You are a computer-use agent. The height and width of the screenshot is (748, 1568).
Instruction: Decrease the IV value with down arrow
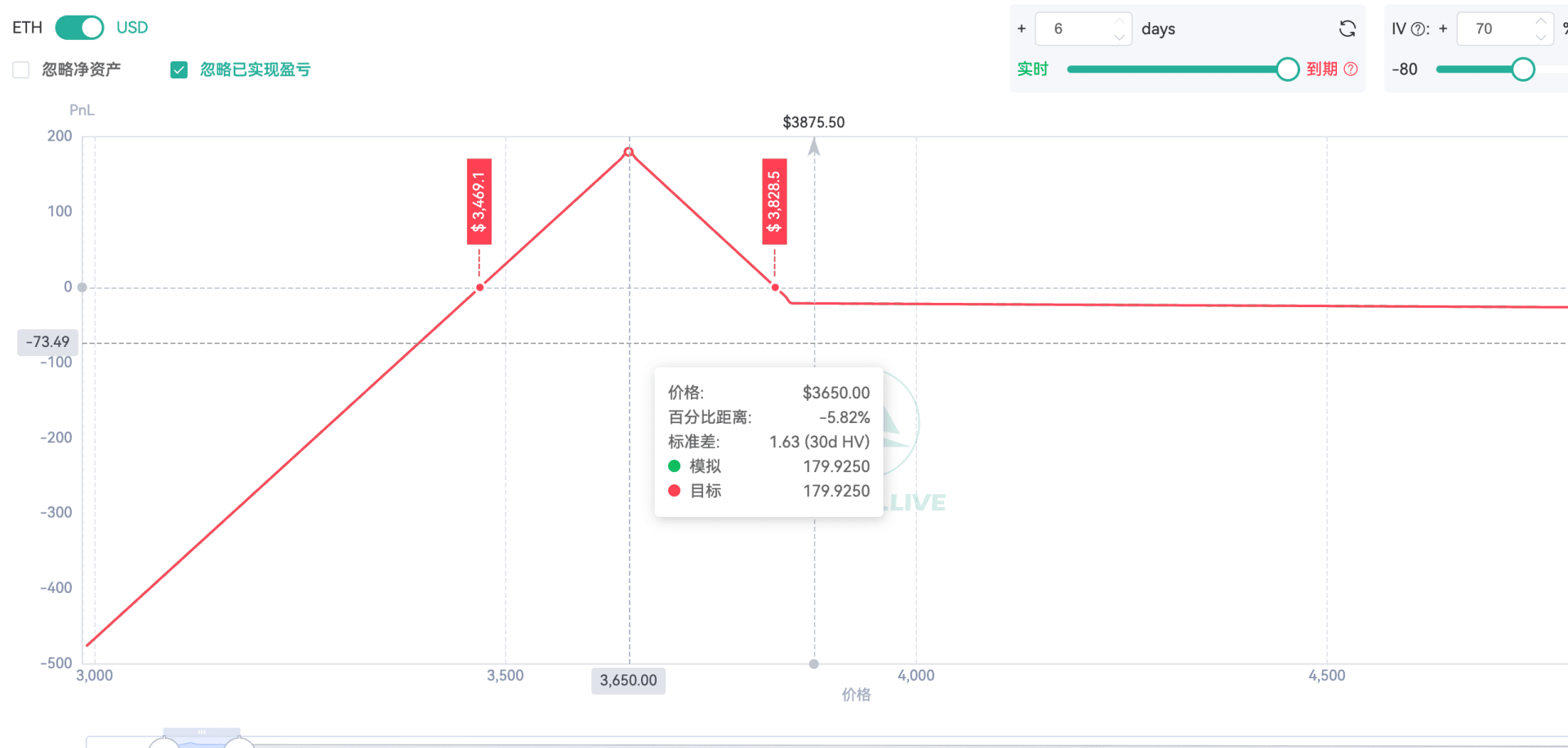[1541, 37]
